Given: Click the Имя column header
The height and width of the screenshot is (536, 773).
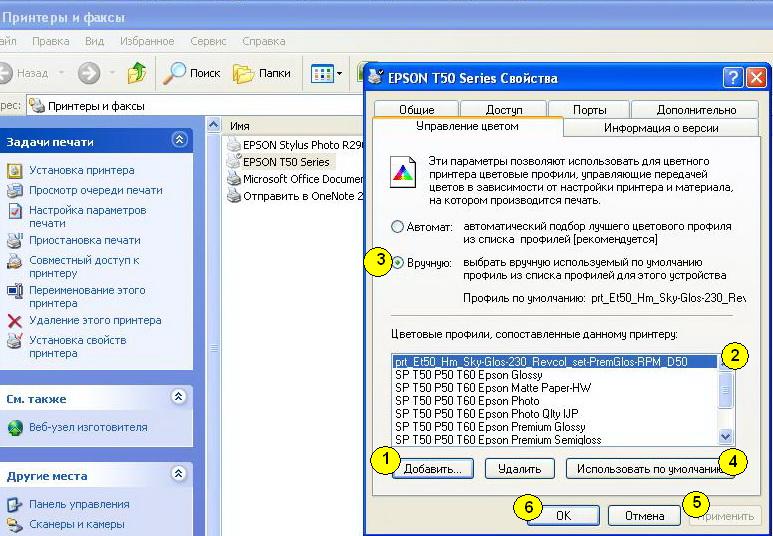Looking at the screenshot, I should (293, 126).
